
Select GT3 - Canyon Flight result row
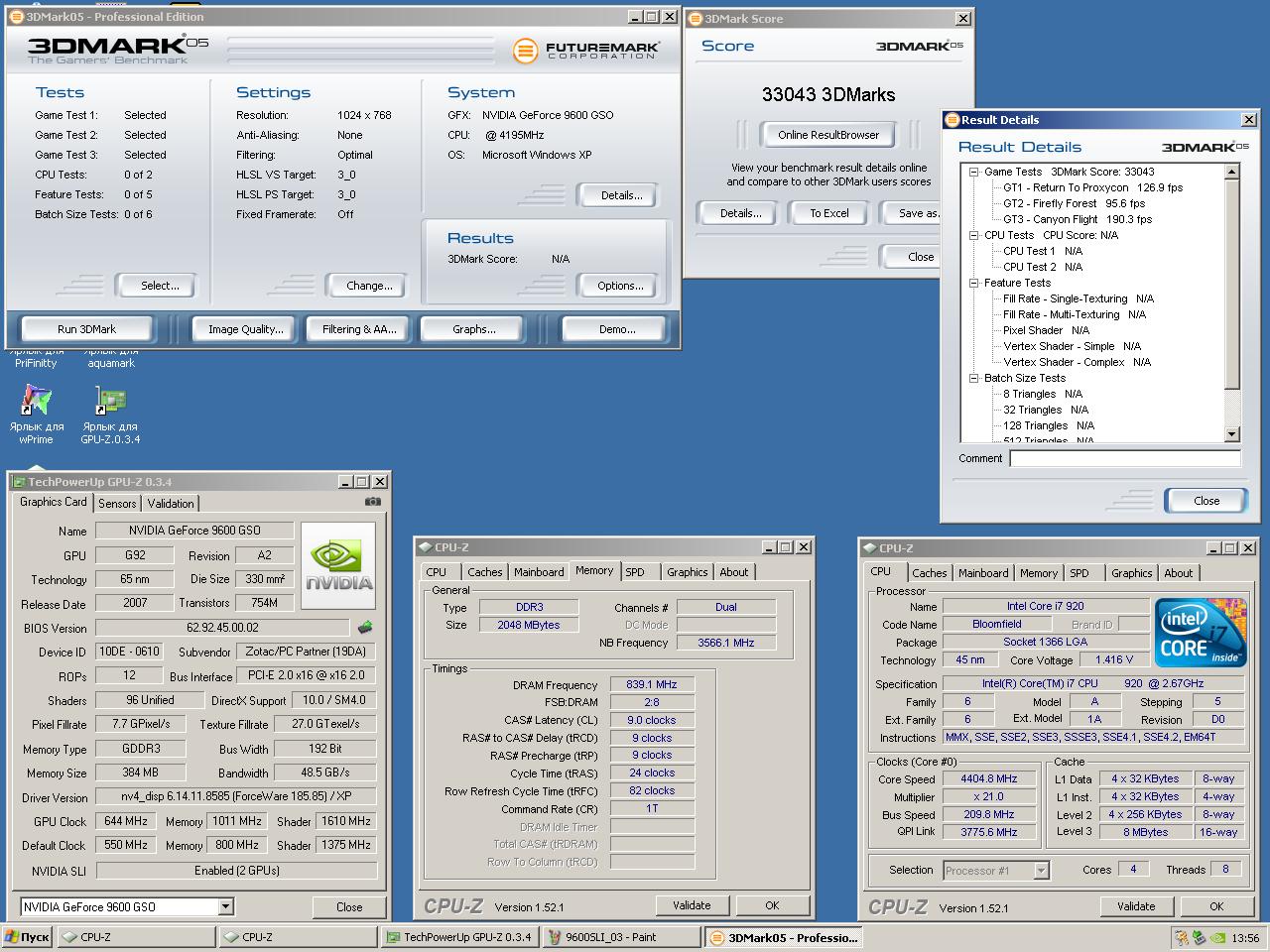coord(1078,219)
